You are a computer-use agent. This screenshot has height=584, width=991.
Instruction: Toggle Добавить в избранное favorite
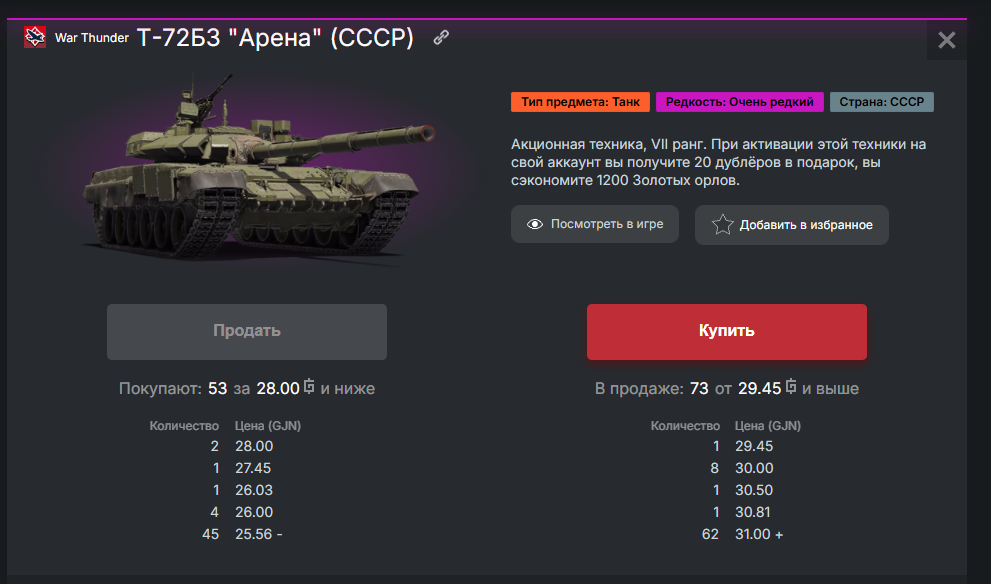(791, 225)
